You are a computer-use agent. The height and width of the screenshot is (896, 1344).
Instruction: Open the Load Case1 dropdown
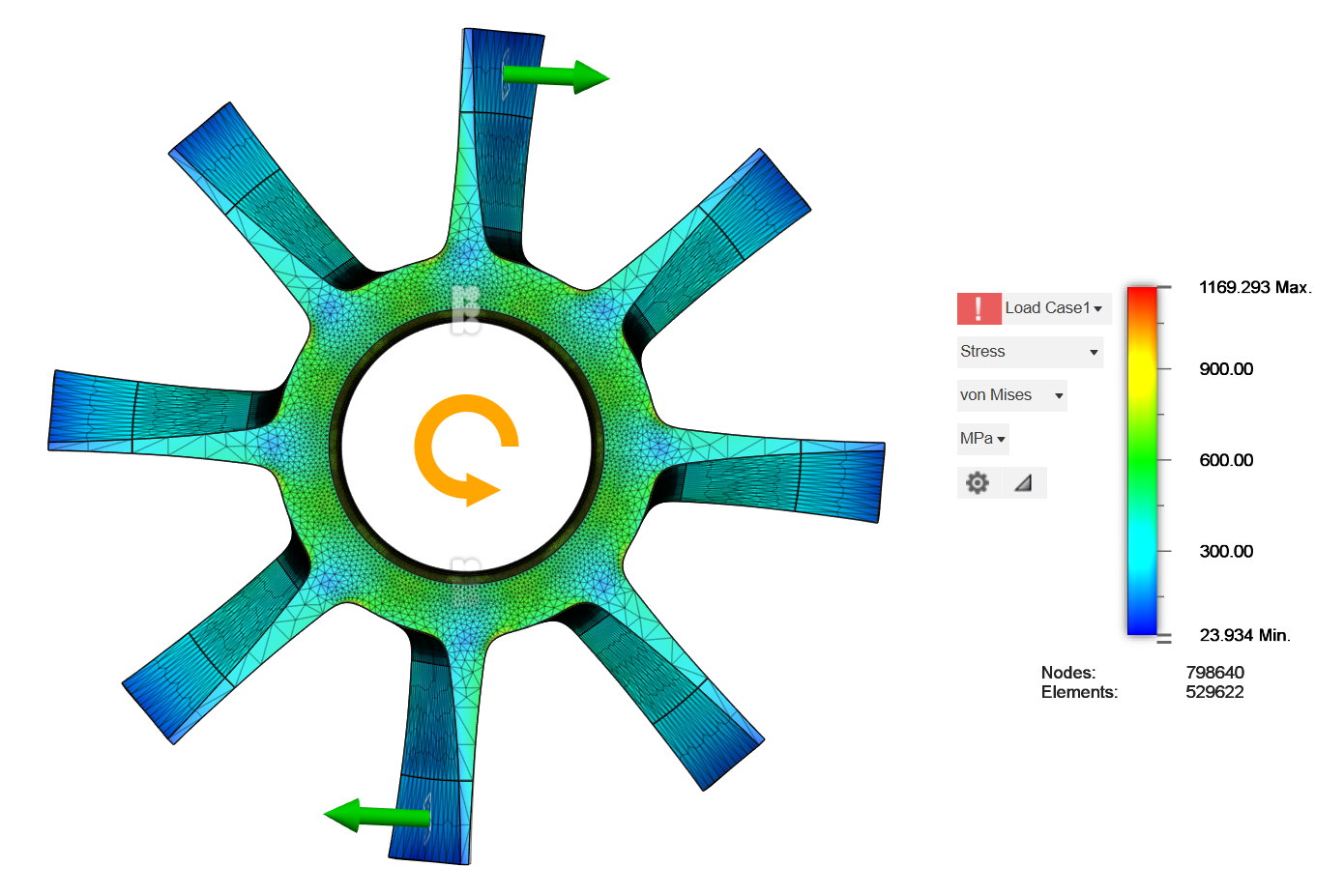(x=1056, y=308)
